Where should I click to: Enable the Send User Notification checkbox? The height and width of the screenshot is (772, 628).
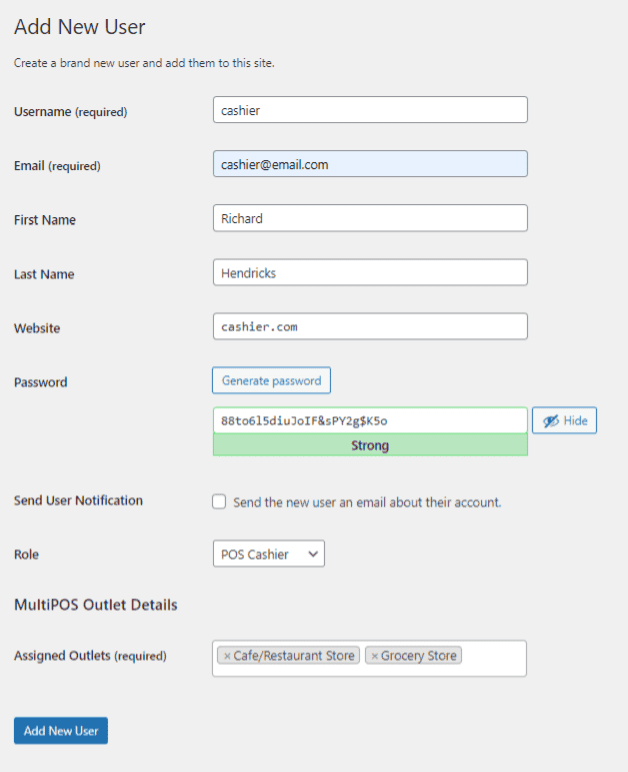point(219,502)
